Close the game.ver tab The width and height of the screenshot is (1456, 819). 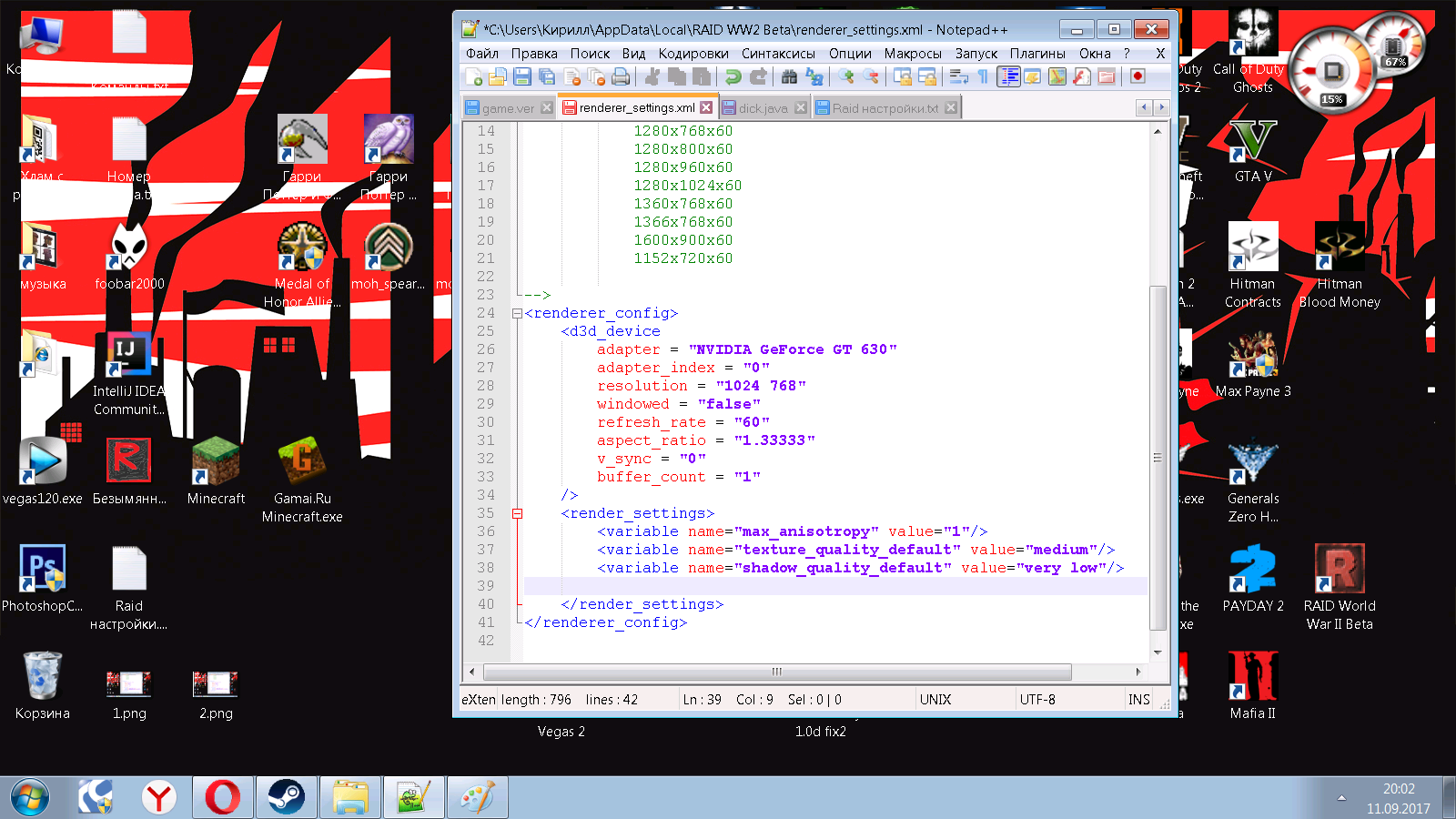(547, 107)
